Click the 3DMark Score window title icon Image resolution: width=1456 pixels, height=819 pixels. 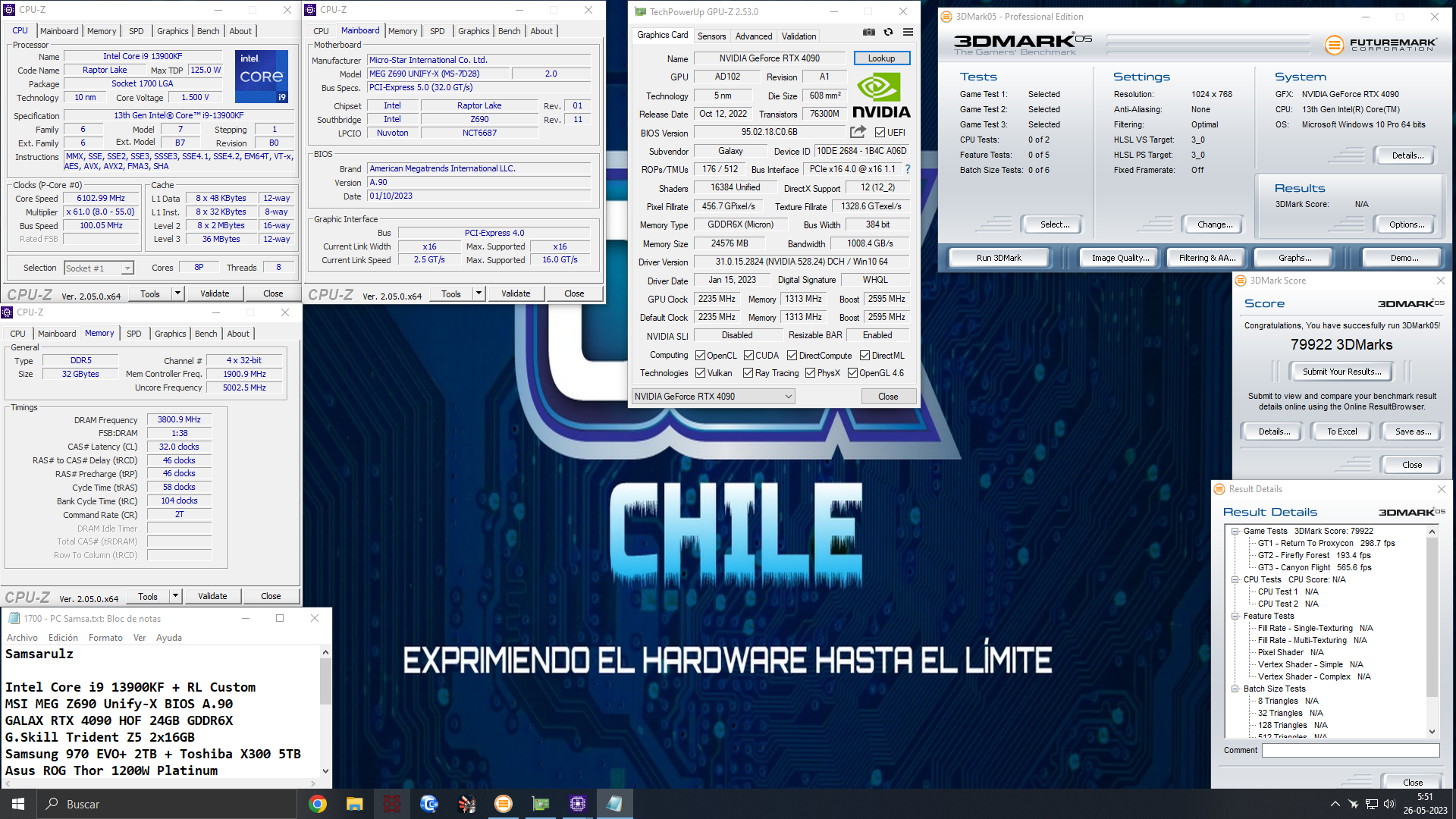(1241, 281)
